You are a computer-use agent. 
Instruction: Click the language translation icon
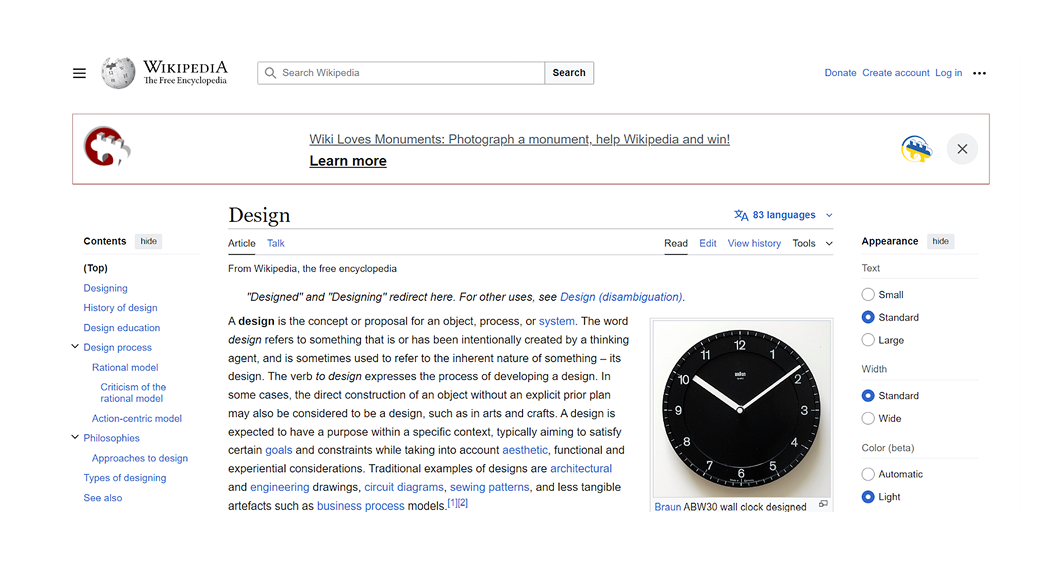741,215
